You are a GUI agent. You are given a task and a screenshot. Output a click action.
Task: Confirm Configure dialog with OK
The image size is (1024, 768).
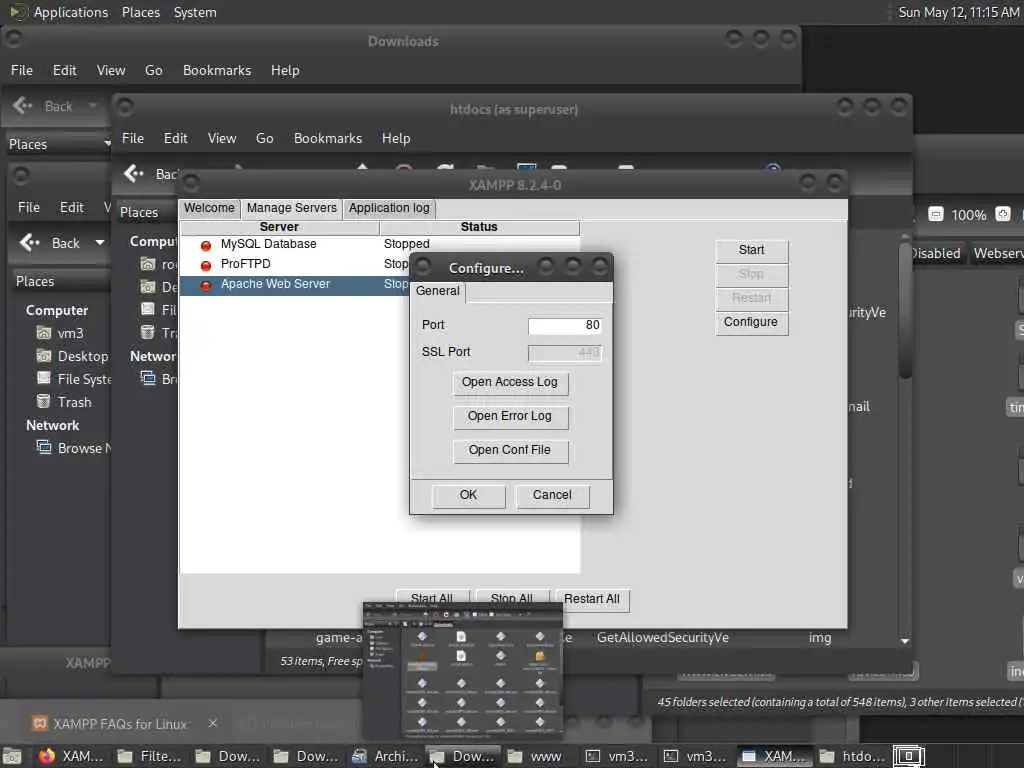point(468,495)
